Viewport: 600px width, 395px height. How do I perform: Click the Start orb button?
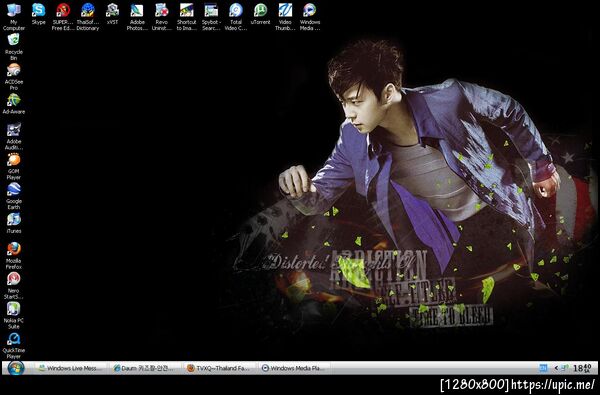[16, 368]
